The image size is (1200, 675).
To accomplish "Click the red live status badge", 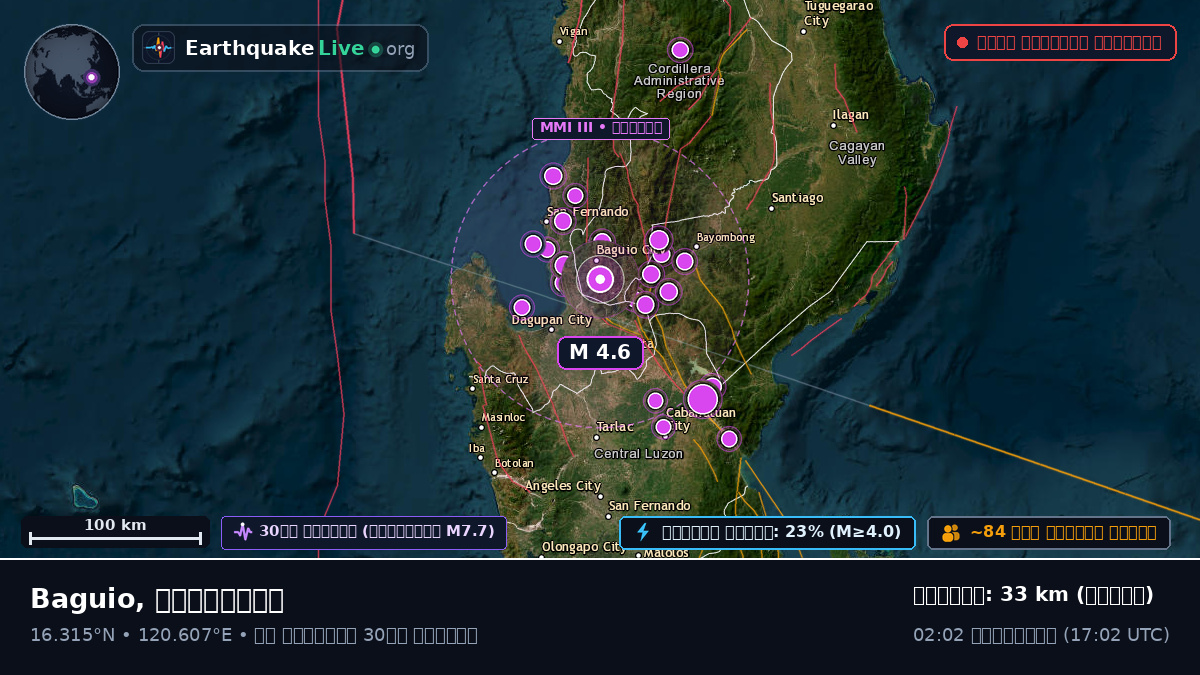I will click(x=1060, y=42).
